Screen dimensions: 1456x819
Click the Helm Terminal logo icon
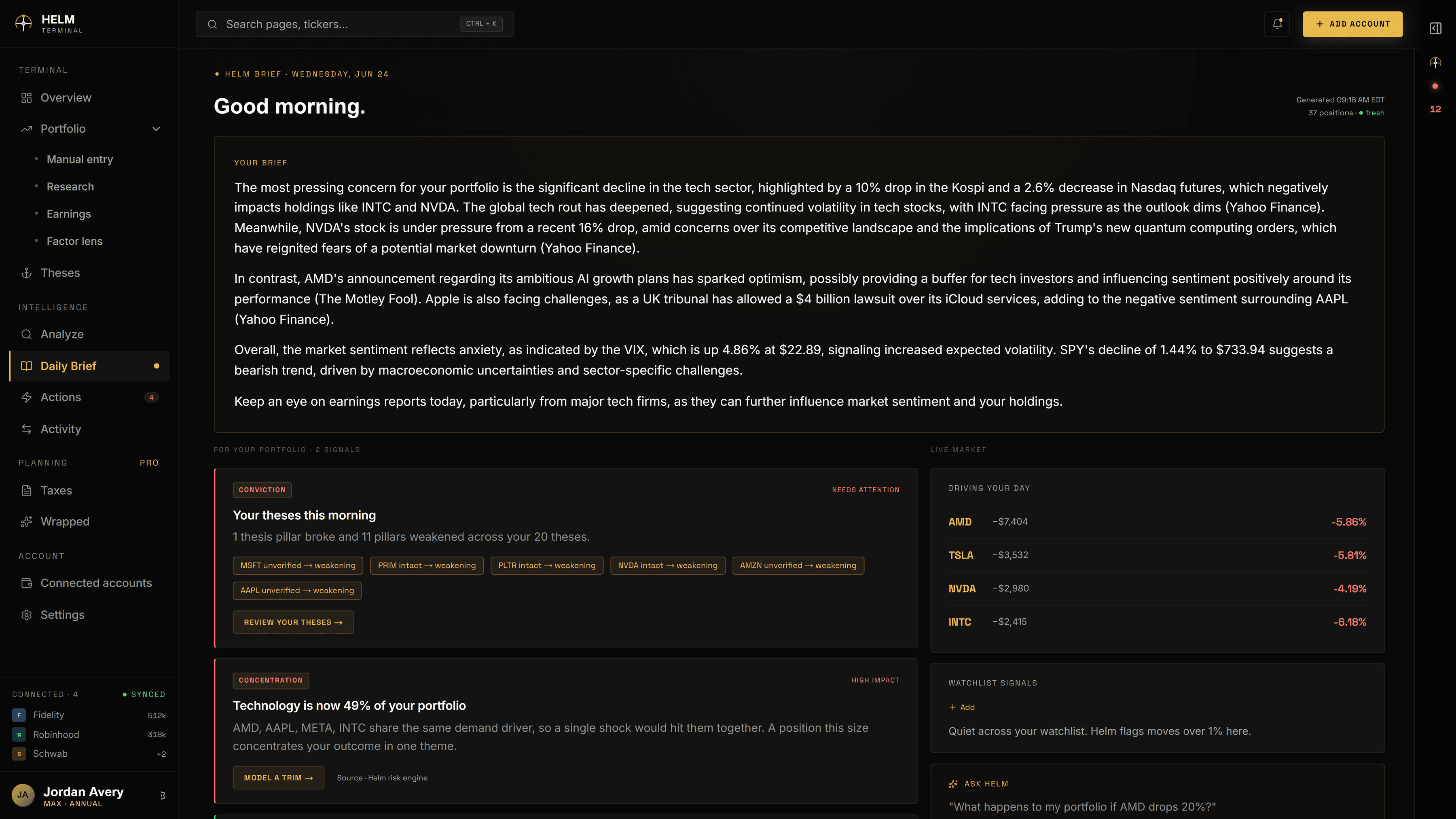point(23,23)
